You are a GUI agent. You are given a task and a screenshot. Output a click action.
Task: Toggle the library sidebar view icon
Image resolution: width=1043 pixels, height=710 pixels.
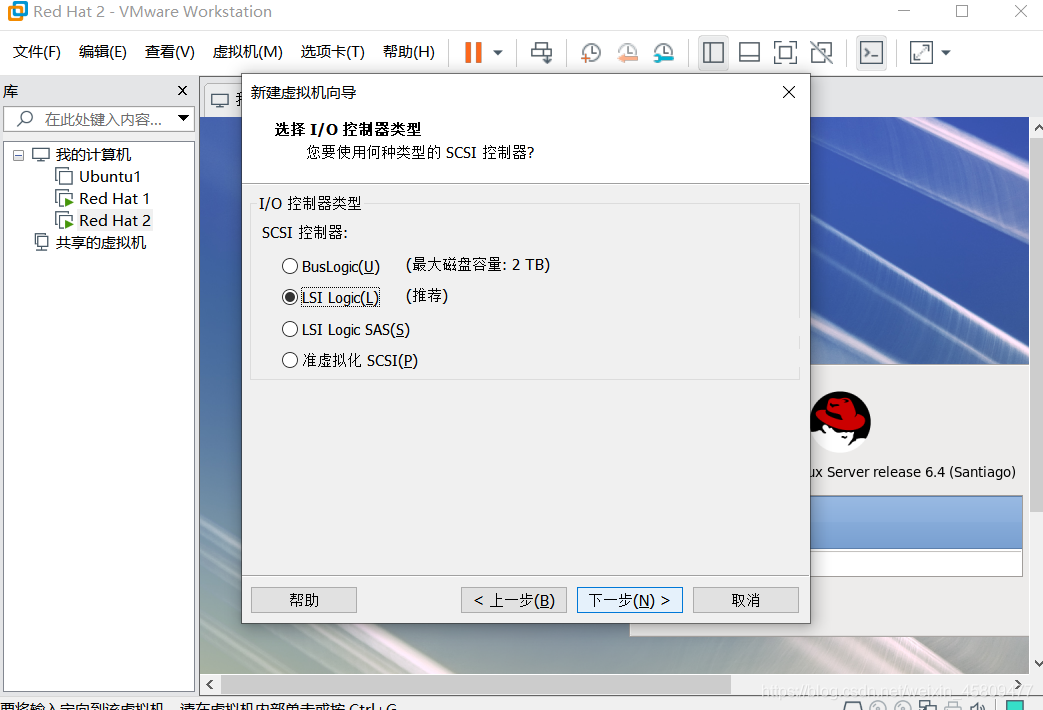713,53
